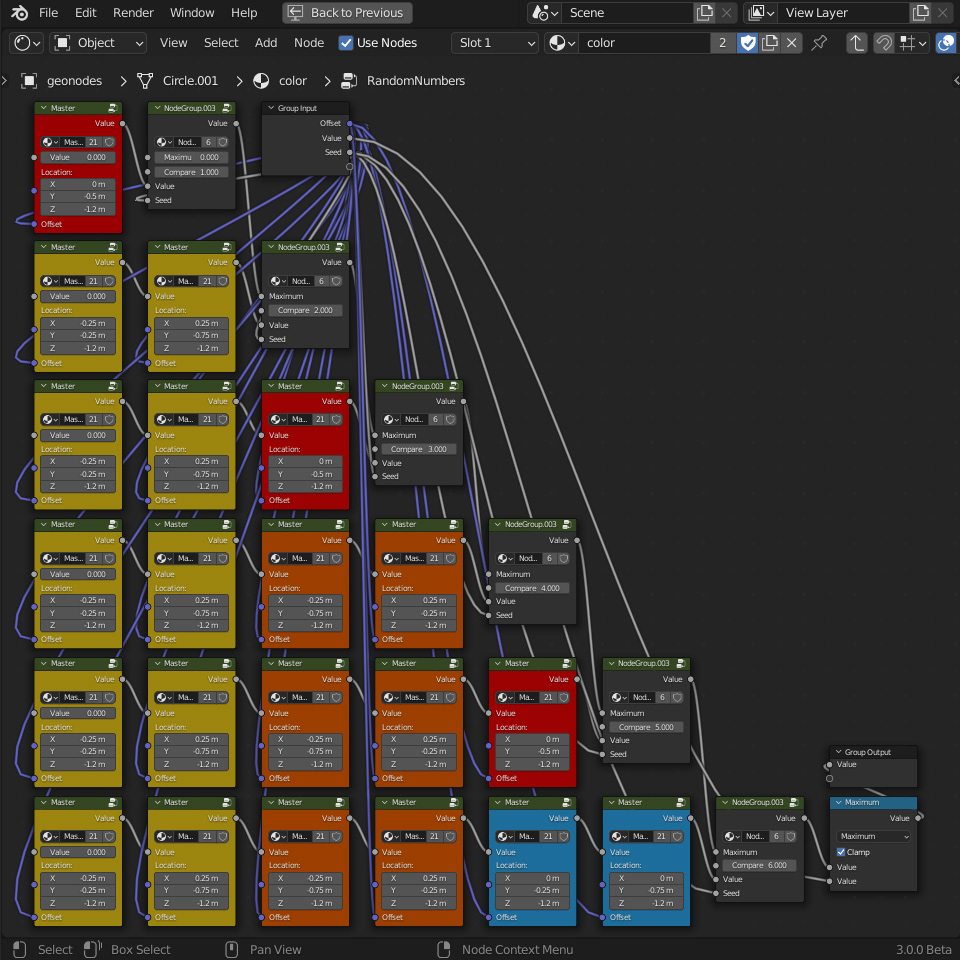Click the Compare 6.000 value field
Viewport: 960px width, 960px height.
click(x=760, y=865)
